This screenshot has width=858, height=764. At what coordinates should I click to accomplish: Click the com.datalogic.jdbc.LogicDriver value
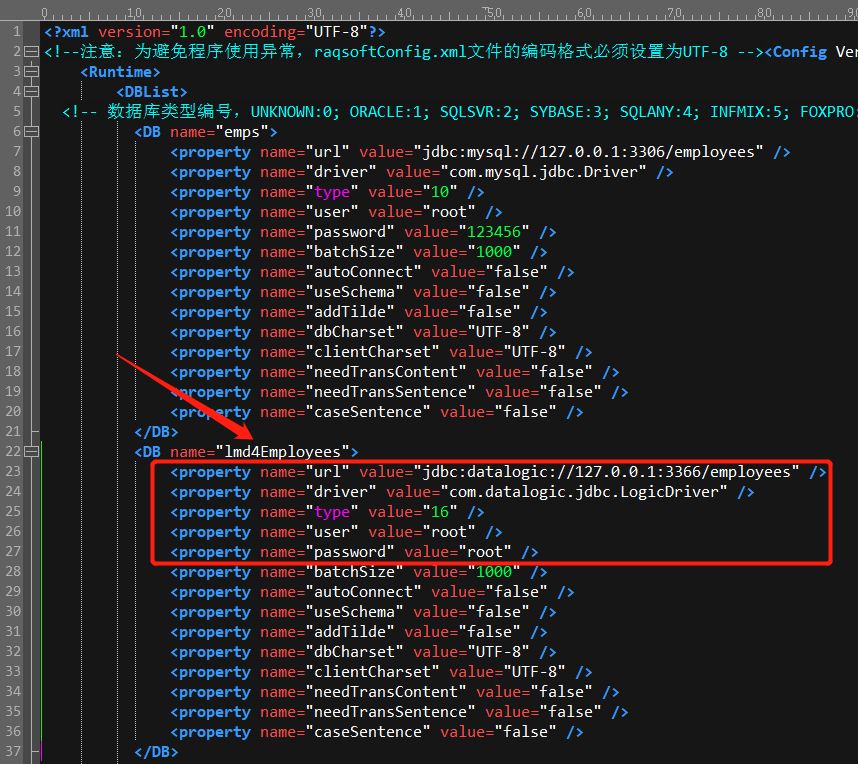584,492
